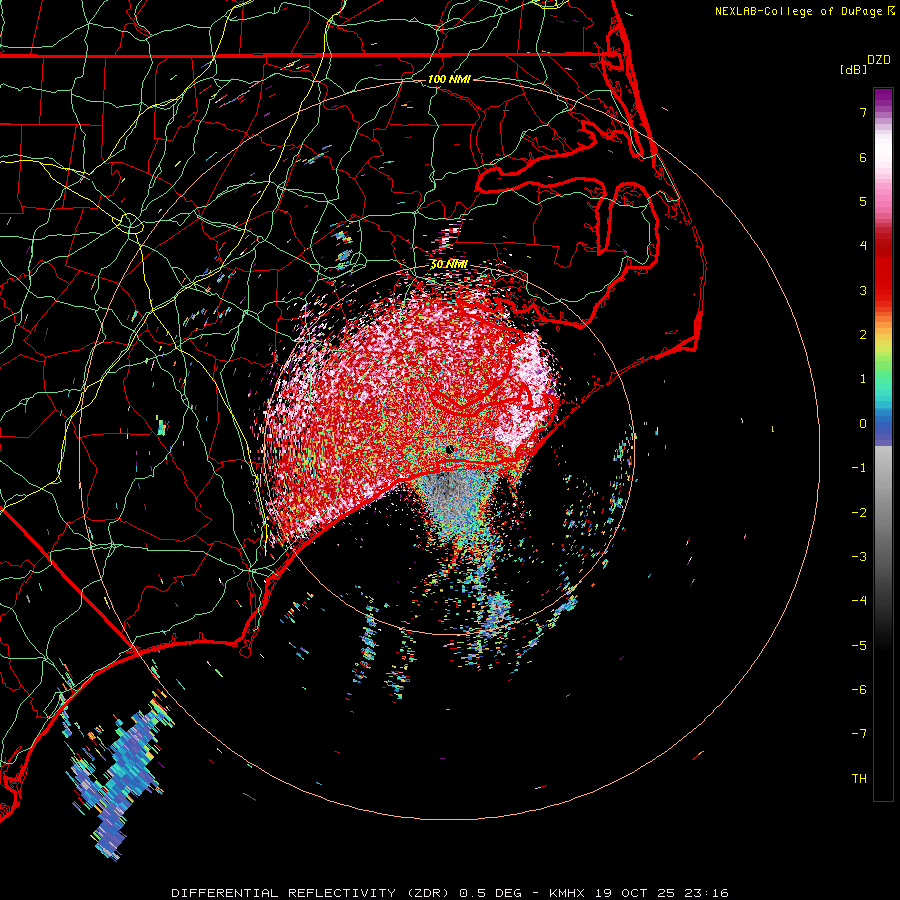900x900 pixels.
Task: Click the -3 dB legend value
Action: 859,557
